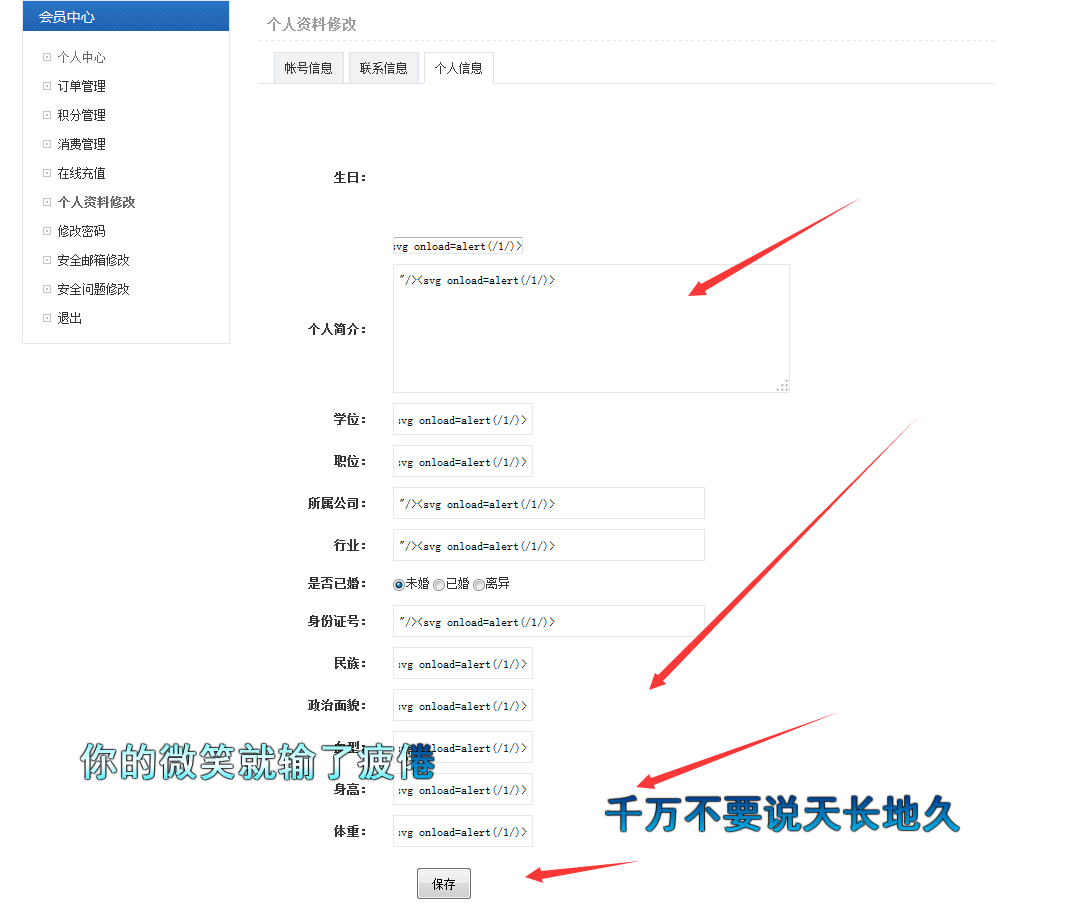Click the bullet icon beside 个人中心
The height and width of the screenshot is (909, 1078).
coord(47,57)
